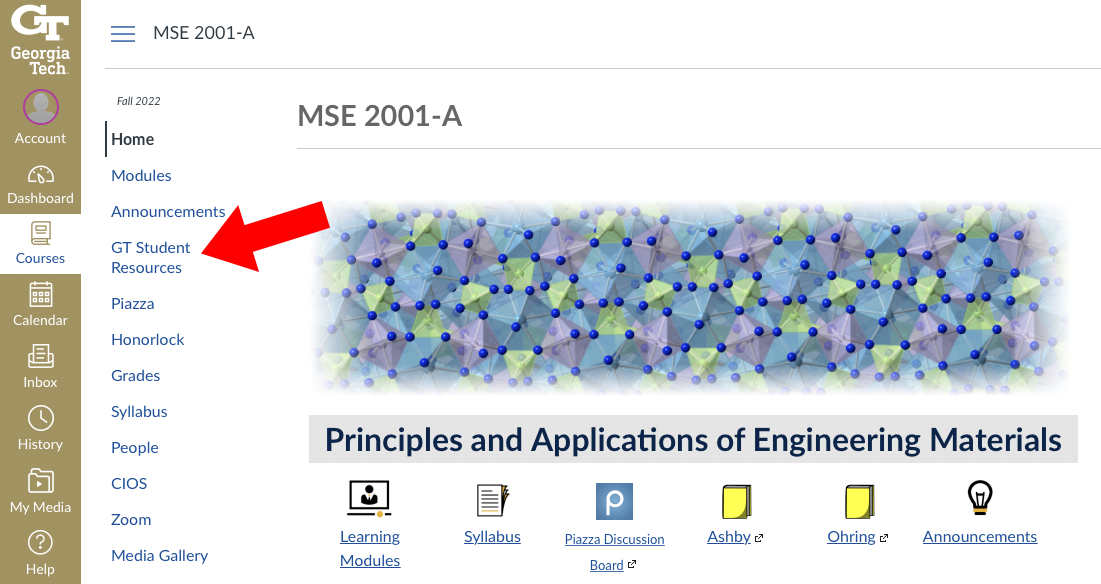Click the Announcements lightbulb icon
The width and height of the screenshot is (1101, 584).
979,498
